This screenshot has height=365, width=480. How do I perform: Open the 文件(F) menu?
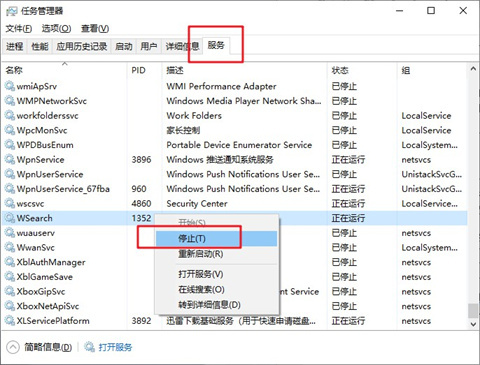19,29
